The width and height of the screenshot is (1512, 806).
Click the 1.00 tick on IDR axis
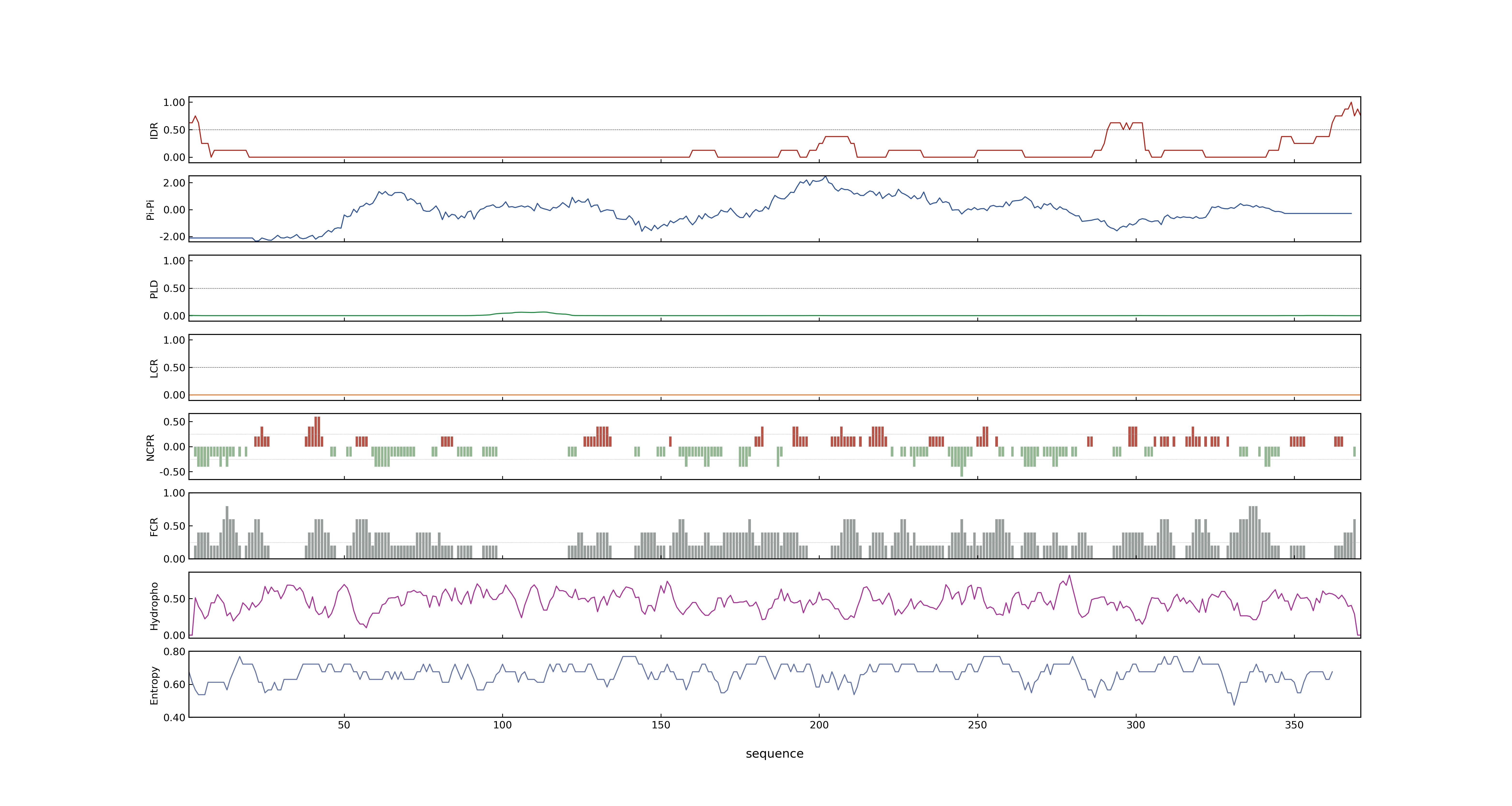174,103
